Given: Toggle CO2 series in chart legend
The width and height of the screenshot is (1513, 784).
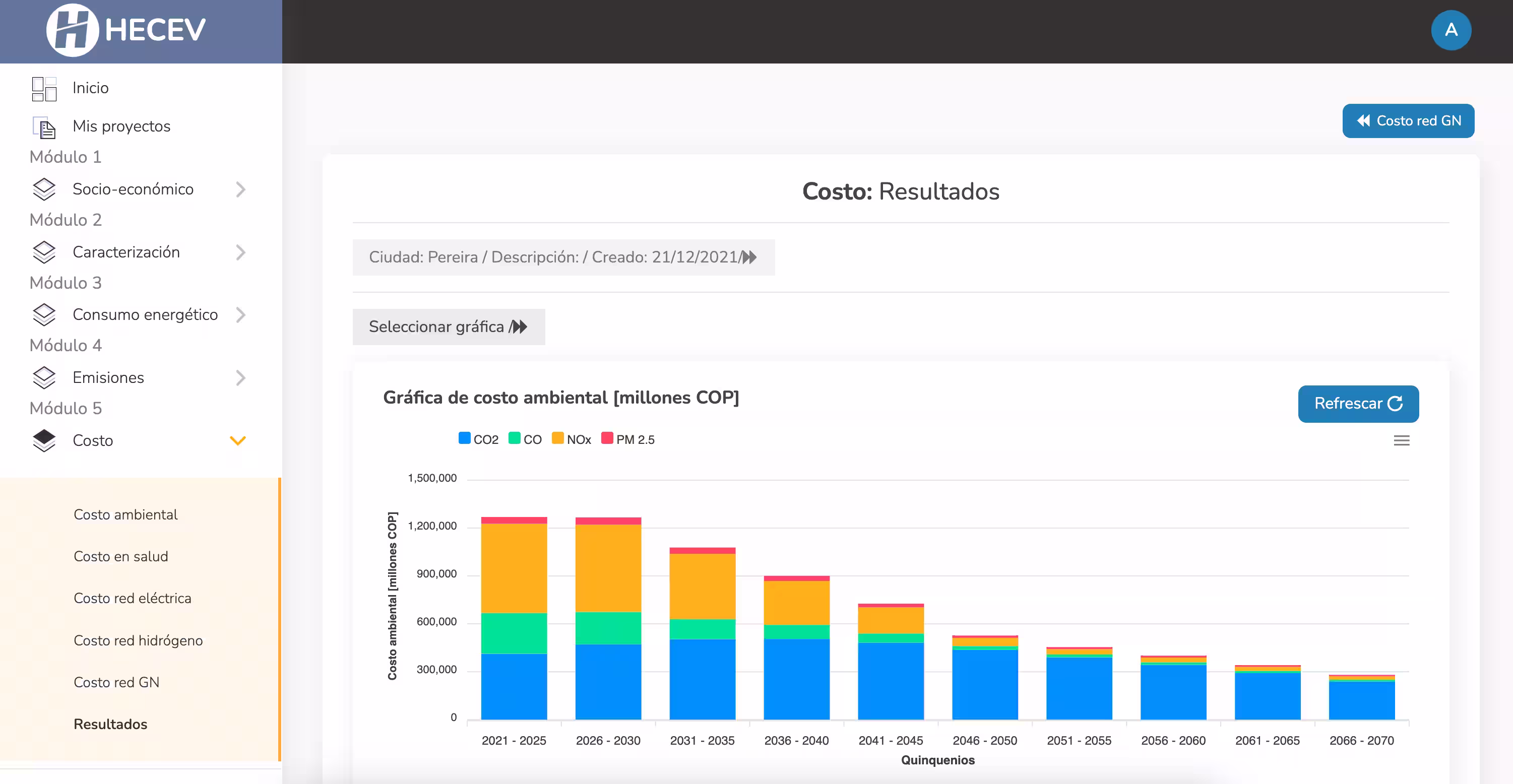Looking at the screenshot, I should coord(478,439).
